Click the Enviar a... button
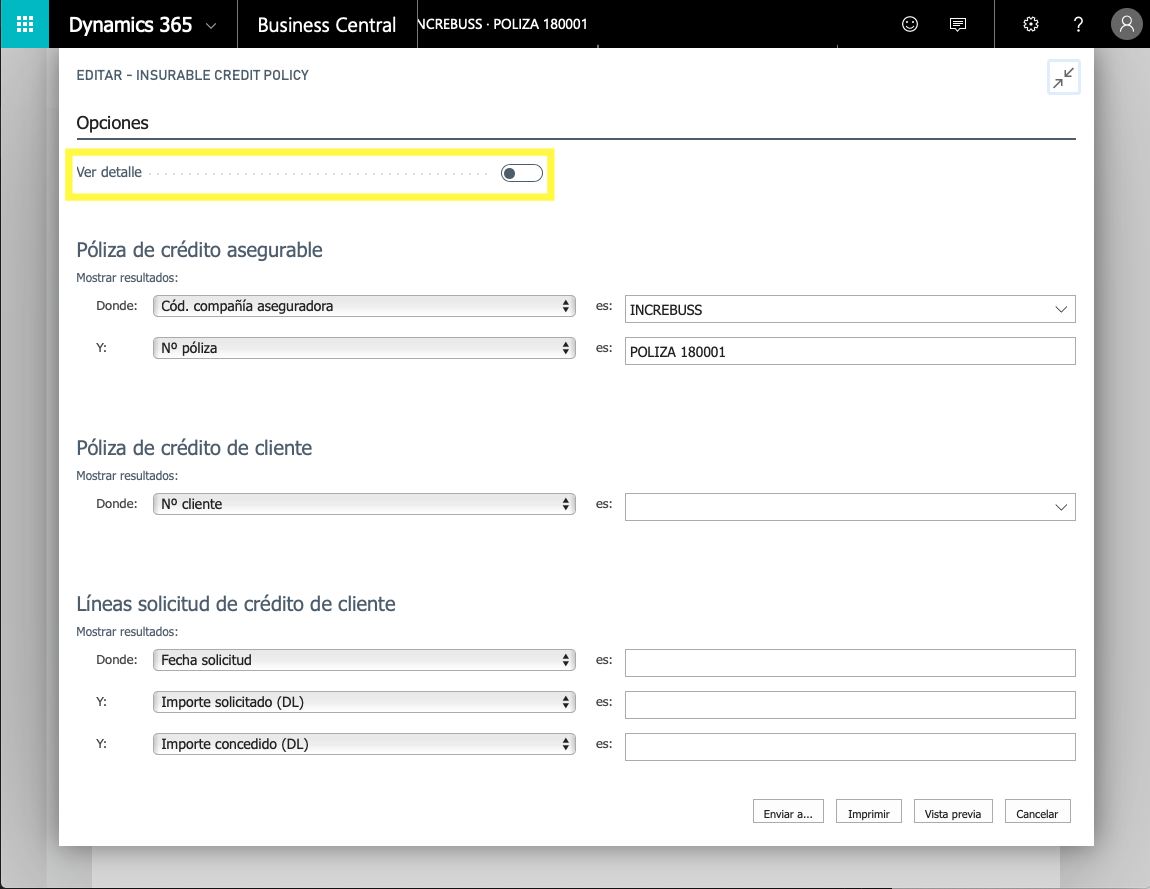 pos(788,813)
